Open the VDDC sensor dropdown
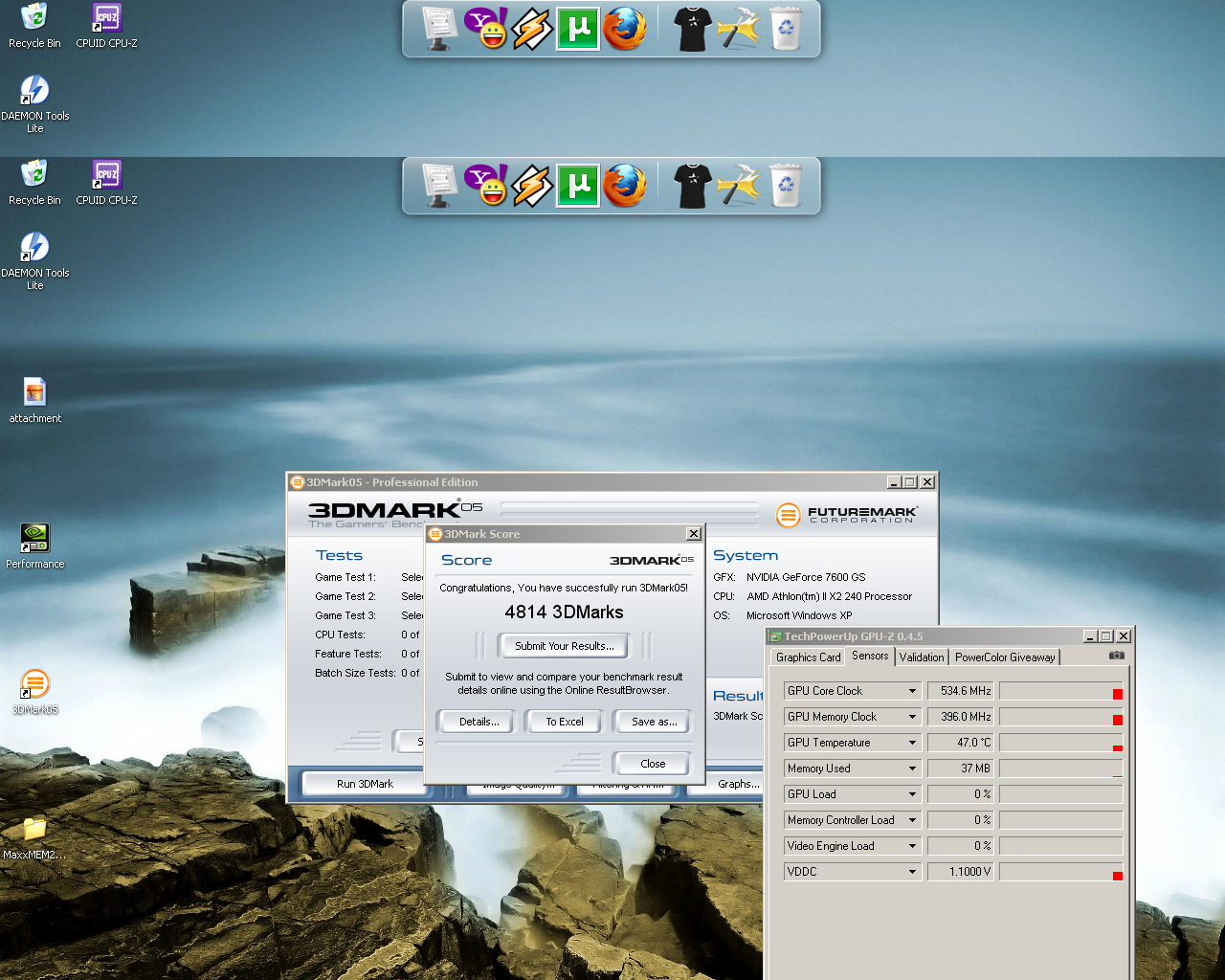The image size is (1225, 980). [912, 872]
